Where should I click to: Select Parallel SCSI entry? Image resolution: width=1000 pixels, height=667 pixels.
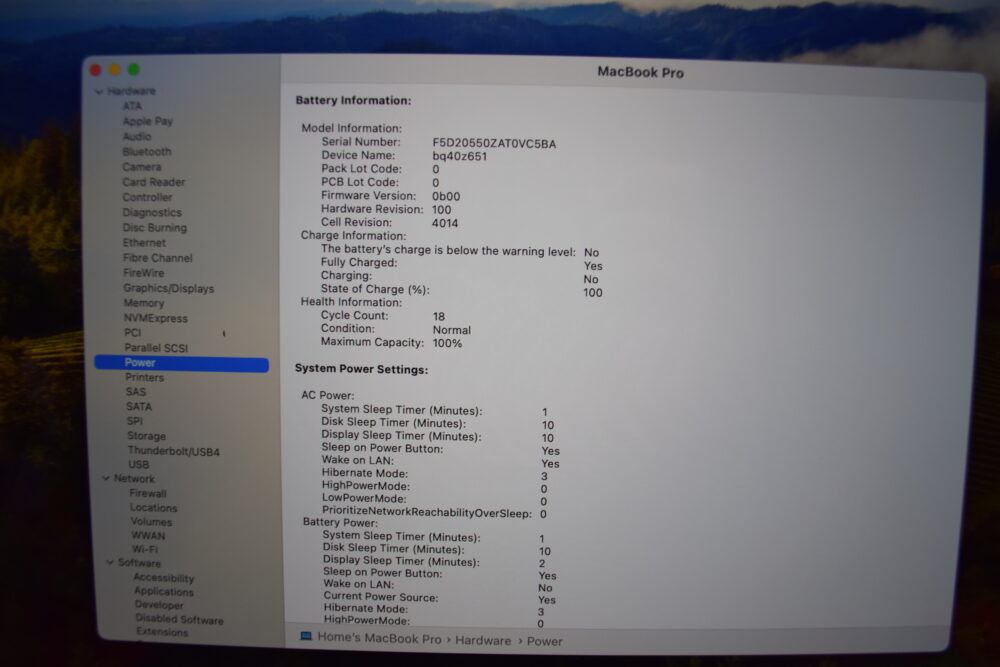click(x=156, y=348)
